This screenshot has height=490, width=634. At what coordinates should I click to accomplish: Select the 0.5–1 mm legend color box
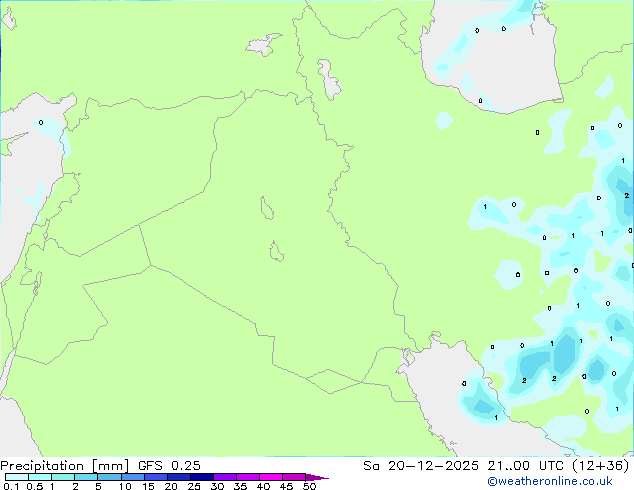tap(40, 477)
